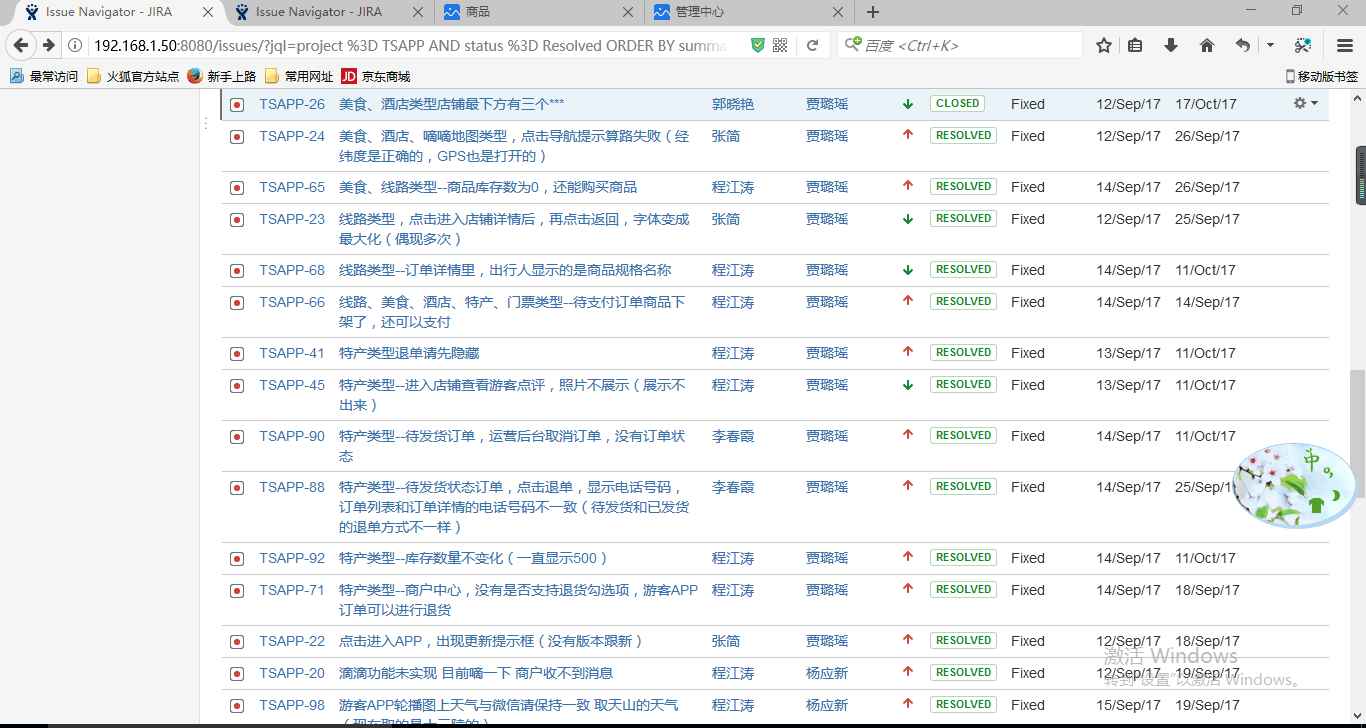Open the 京东商城 bookmark
The image size is (1366, 728).
[375, 76]
